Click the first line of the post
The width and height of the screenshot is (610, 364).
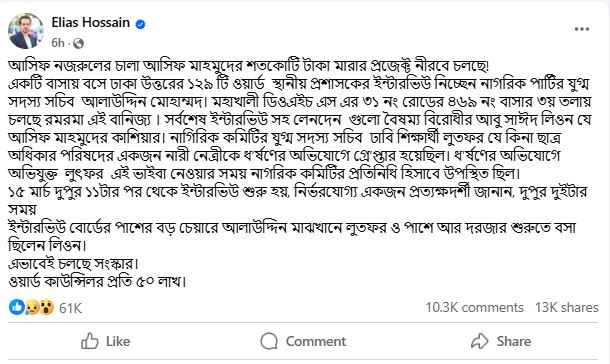pyautogui.click(x=248, y=66)
